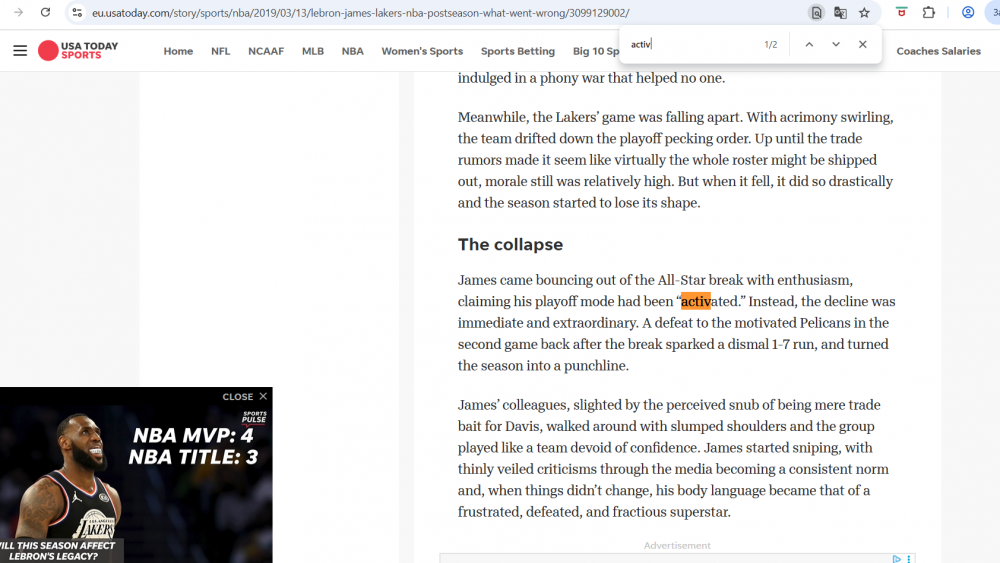Open the NFL nav section
This screenshot has width=1000, height=563.
click(220, 51)
